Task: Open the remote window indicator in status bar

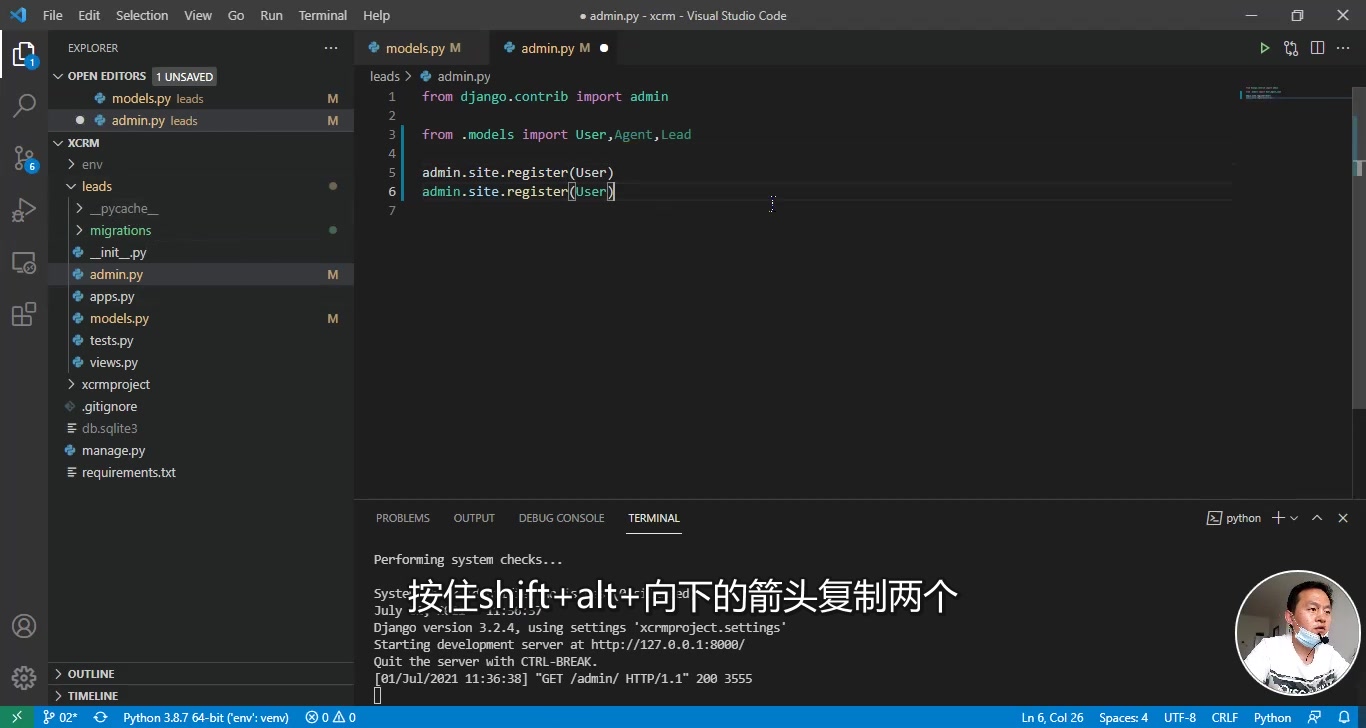Action: coord(17,717)
